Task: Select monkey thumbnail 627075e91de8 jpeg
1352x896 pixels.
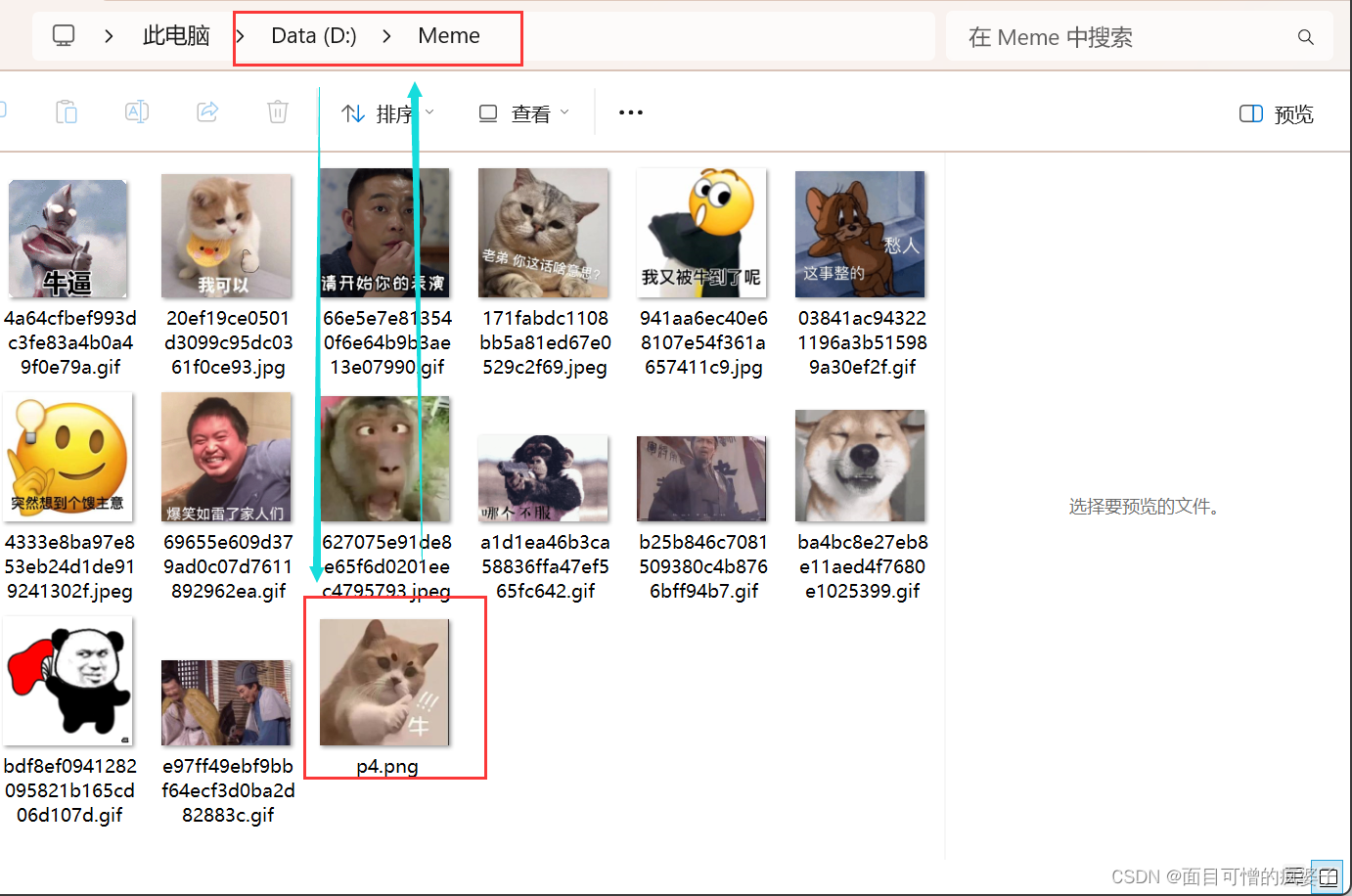Action: click(x=384, y=459)
